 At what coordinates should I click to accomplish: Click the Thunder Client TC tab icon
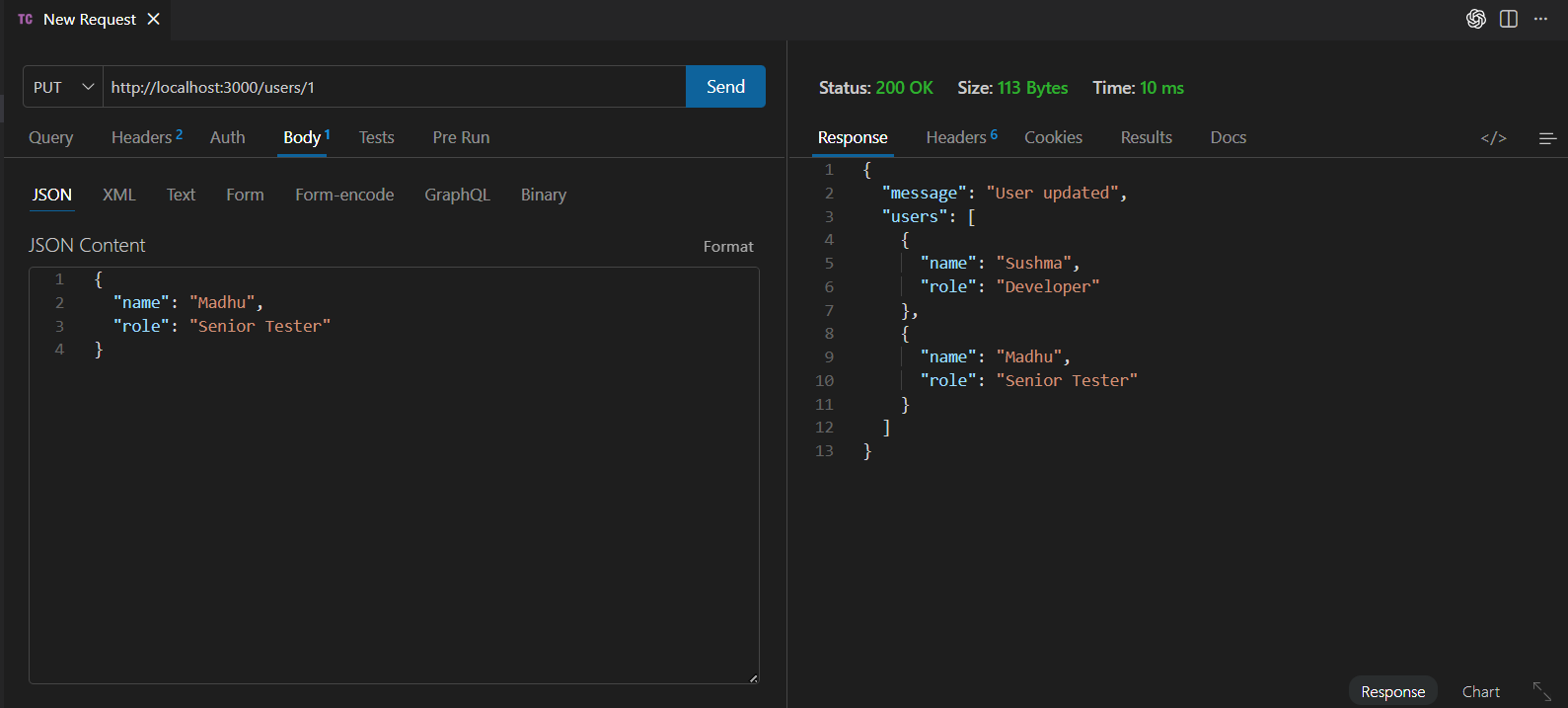[26, 19]
